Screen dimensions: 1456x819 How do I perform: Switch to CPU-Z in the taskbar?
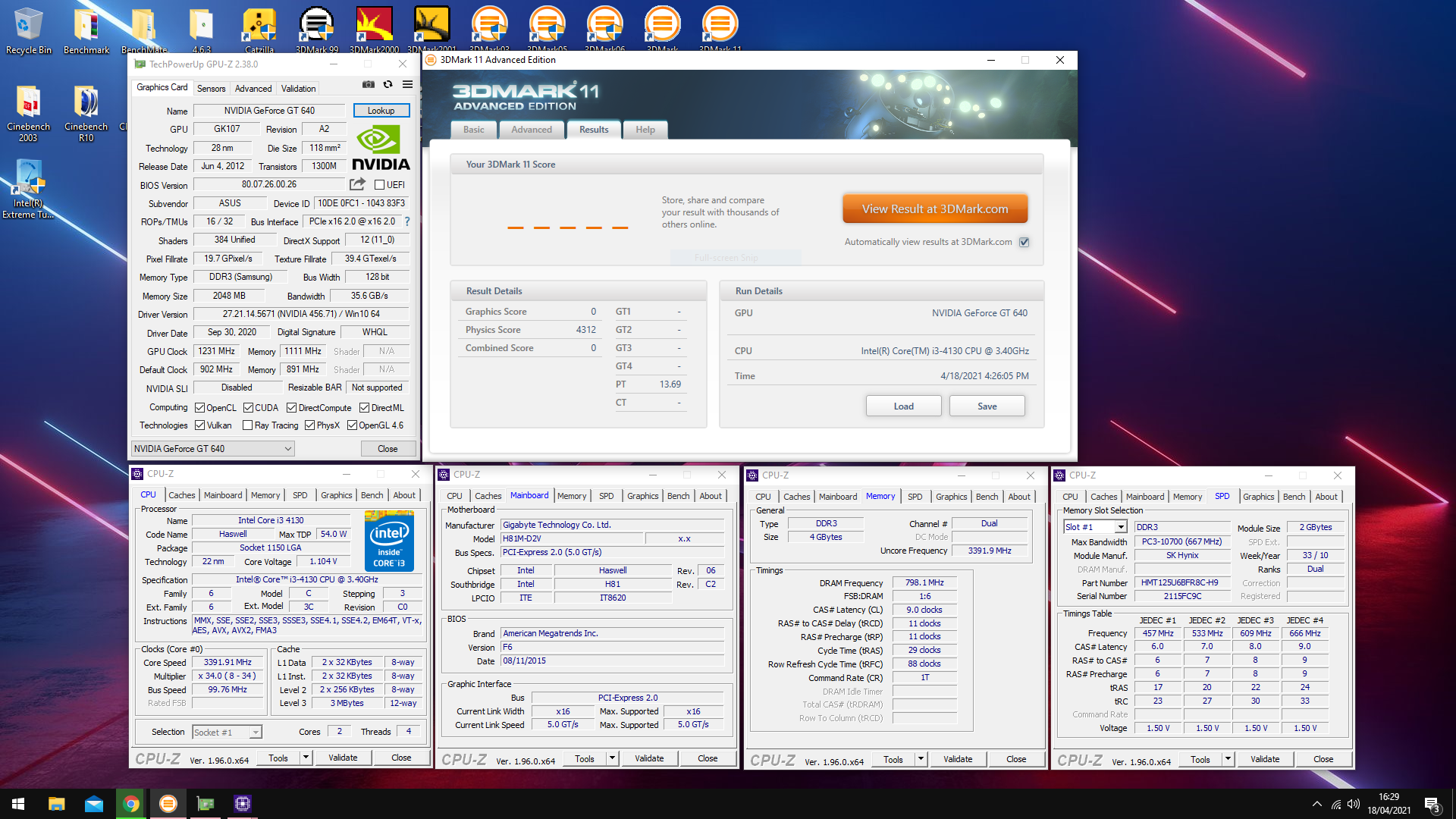click(x=243, y=804)
